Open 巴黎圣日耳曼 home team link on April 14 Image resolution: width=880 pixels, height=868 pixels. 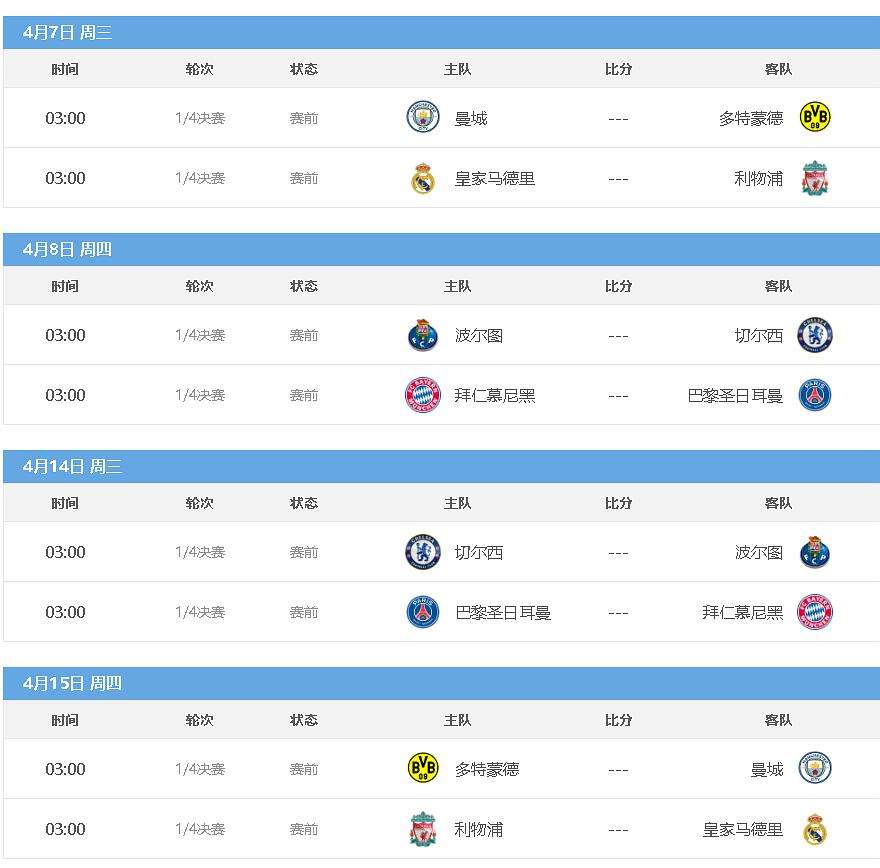pyautogui.click(x=503, y=612)
